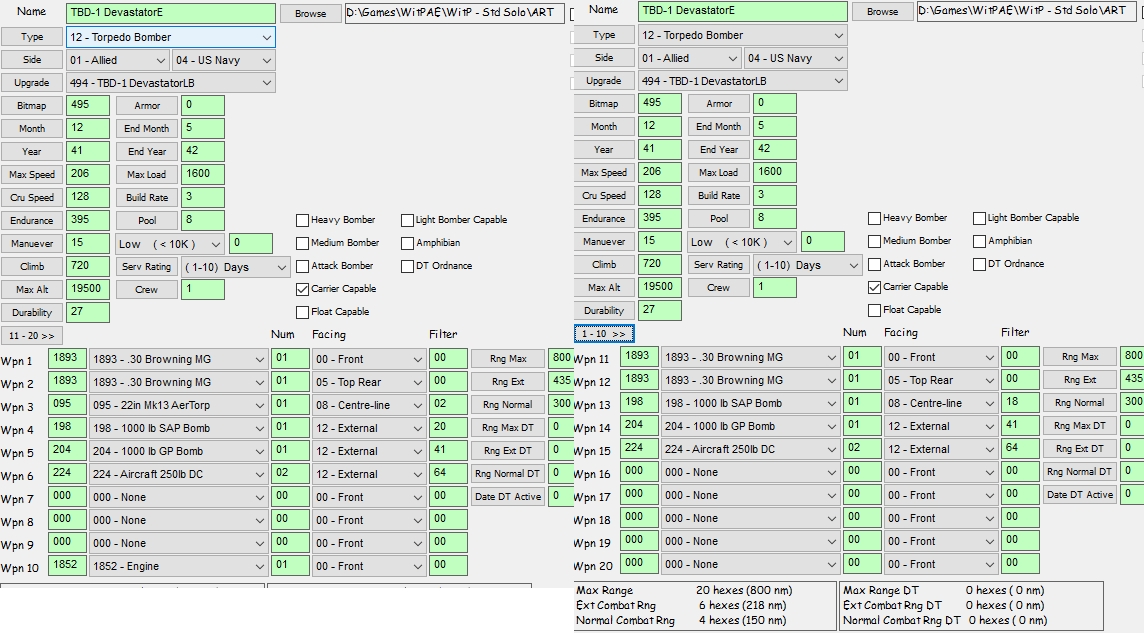Uncheck Carrier Capable in right panel
1144x633 pixels.
(x=874, y=287)
